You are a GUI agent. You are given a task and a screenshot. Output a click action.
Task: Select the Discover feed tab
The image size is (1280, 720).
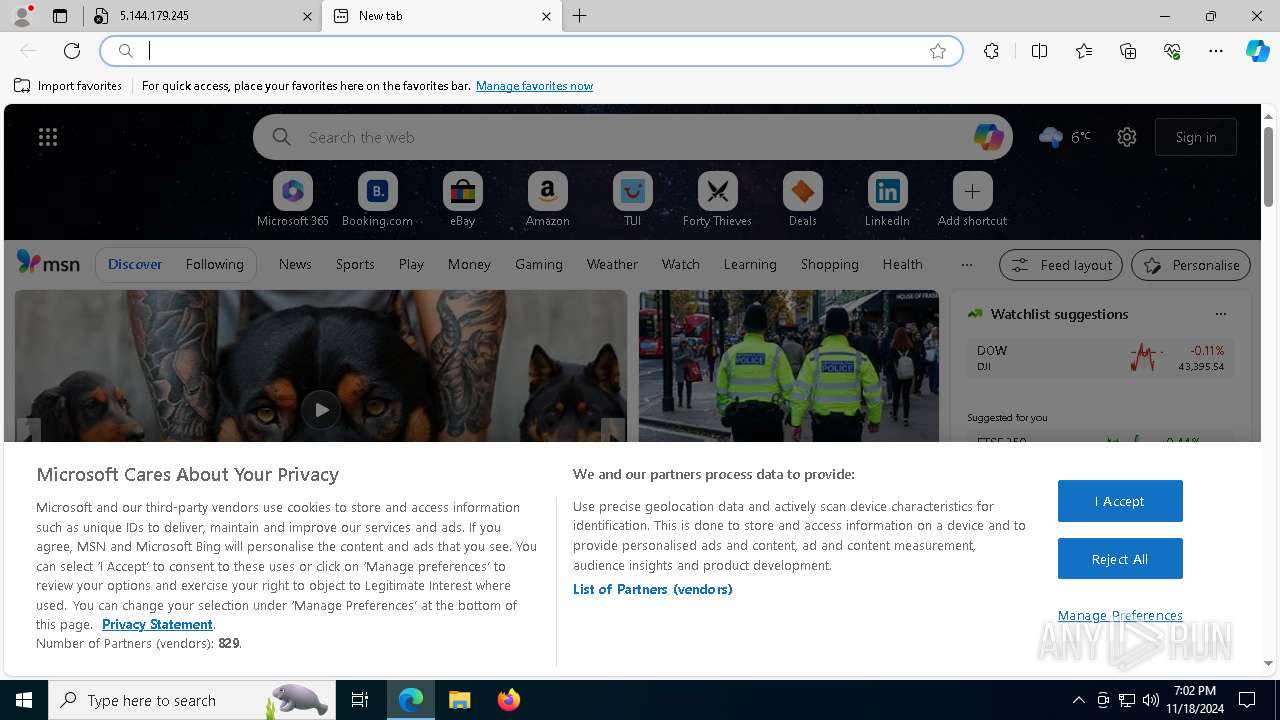click(x=135, y=265)
